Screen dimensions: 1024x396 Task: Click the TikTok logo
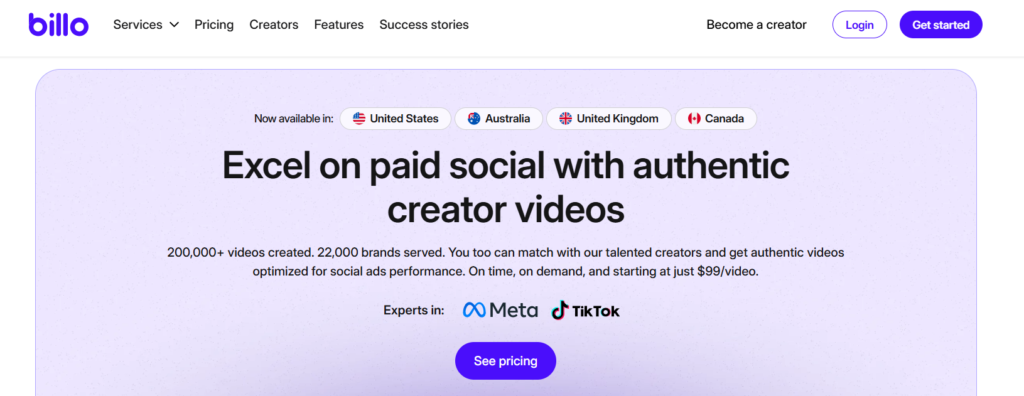click(x=585, y=310)
